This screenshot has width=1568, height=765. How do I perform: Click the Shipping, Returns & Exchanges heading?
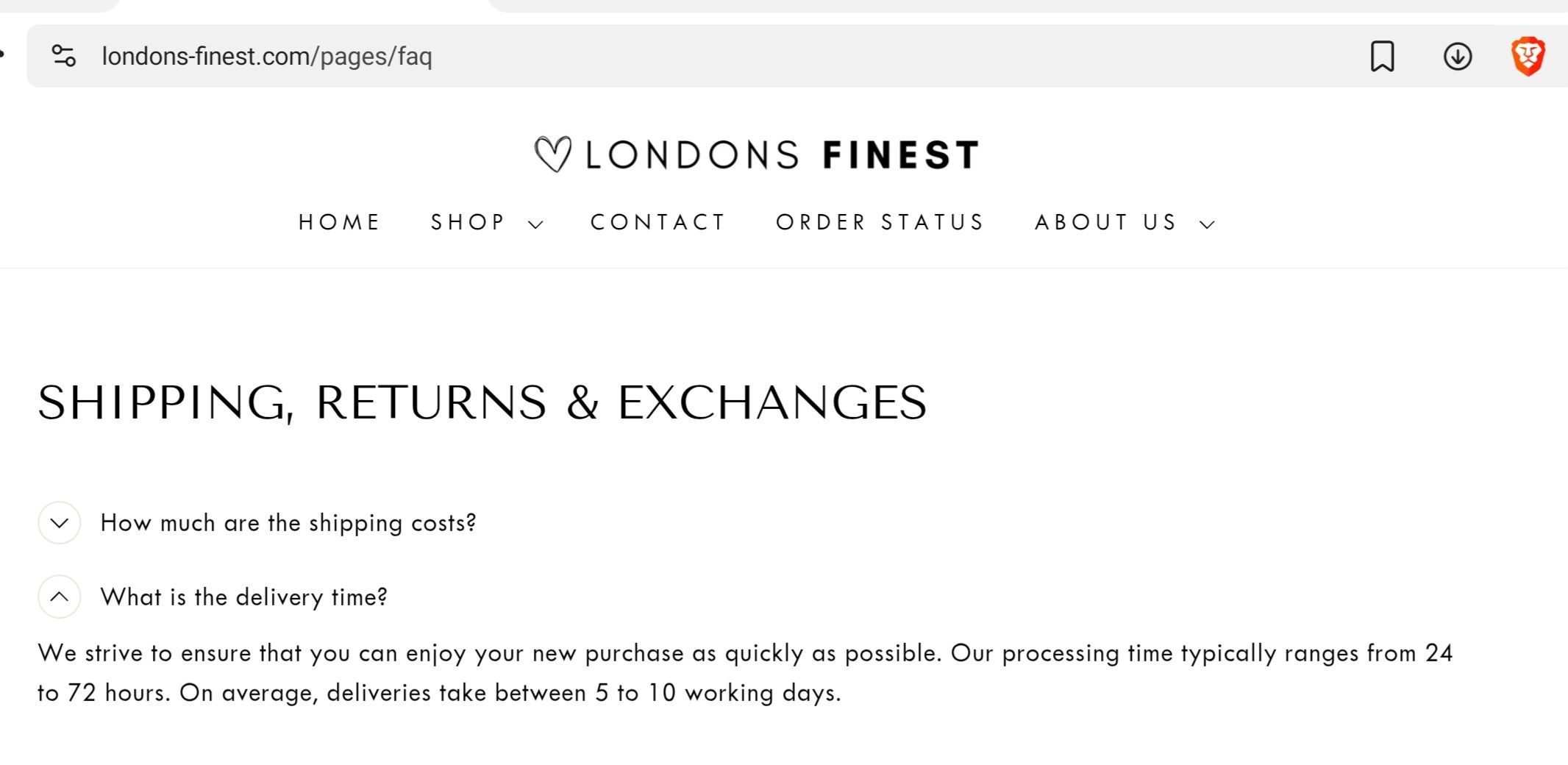[482, 402]
